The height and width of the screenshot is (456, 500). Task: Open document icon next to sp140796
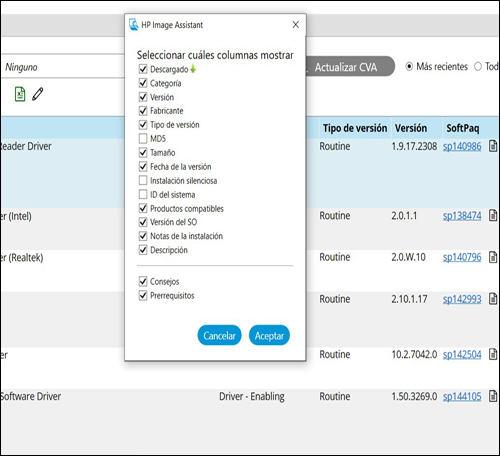click(x=493, y=257)
